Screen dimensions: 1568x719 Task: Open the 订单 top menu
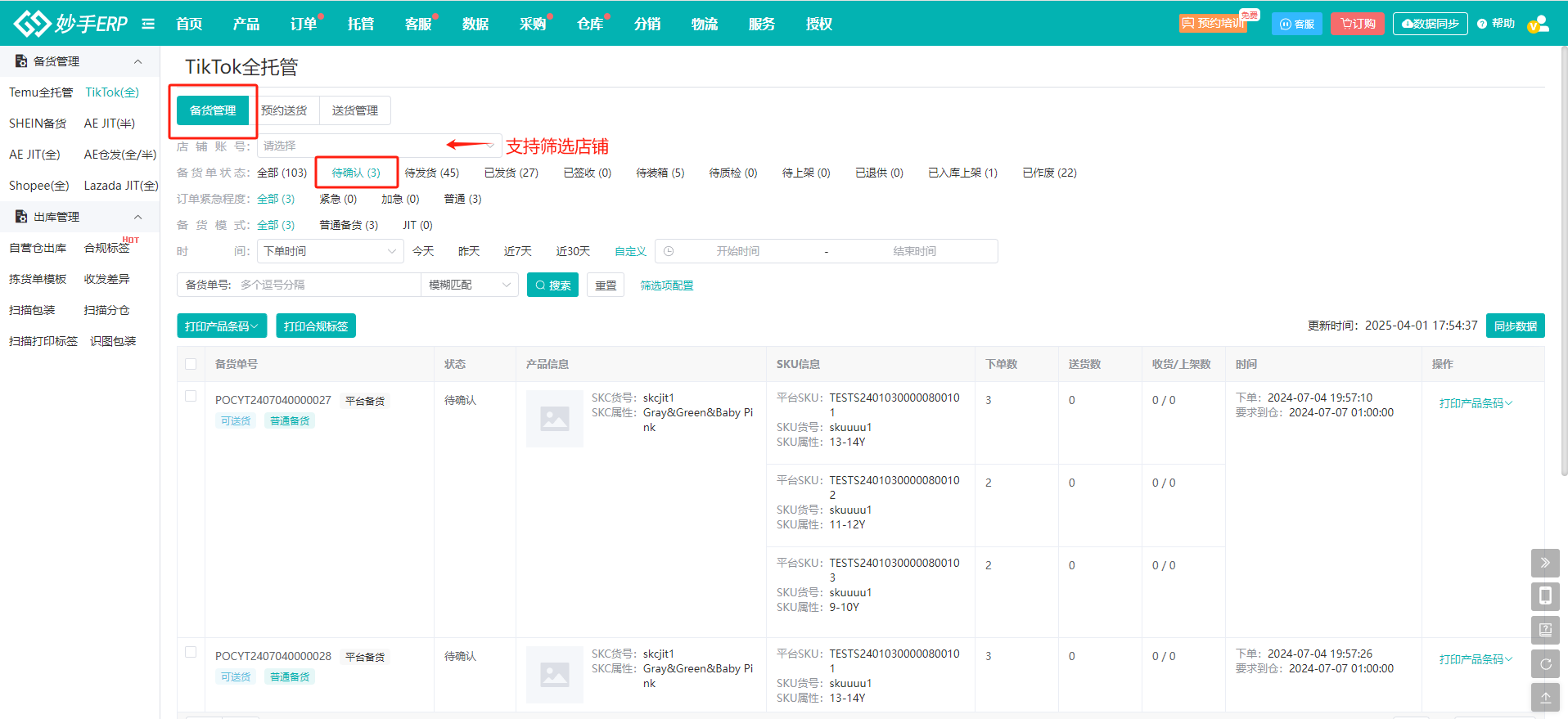(x=304, y=24)
